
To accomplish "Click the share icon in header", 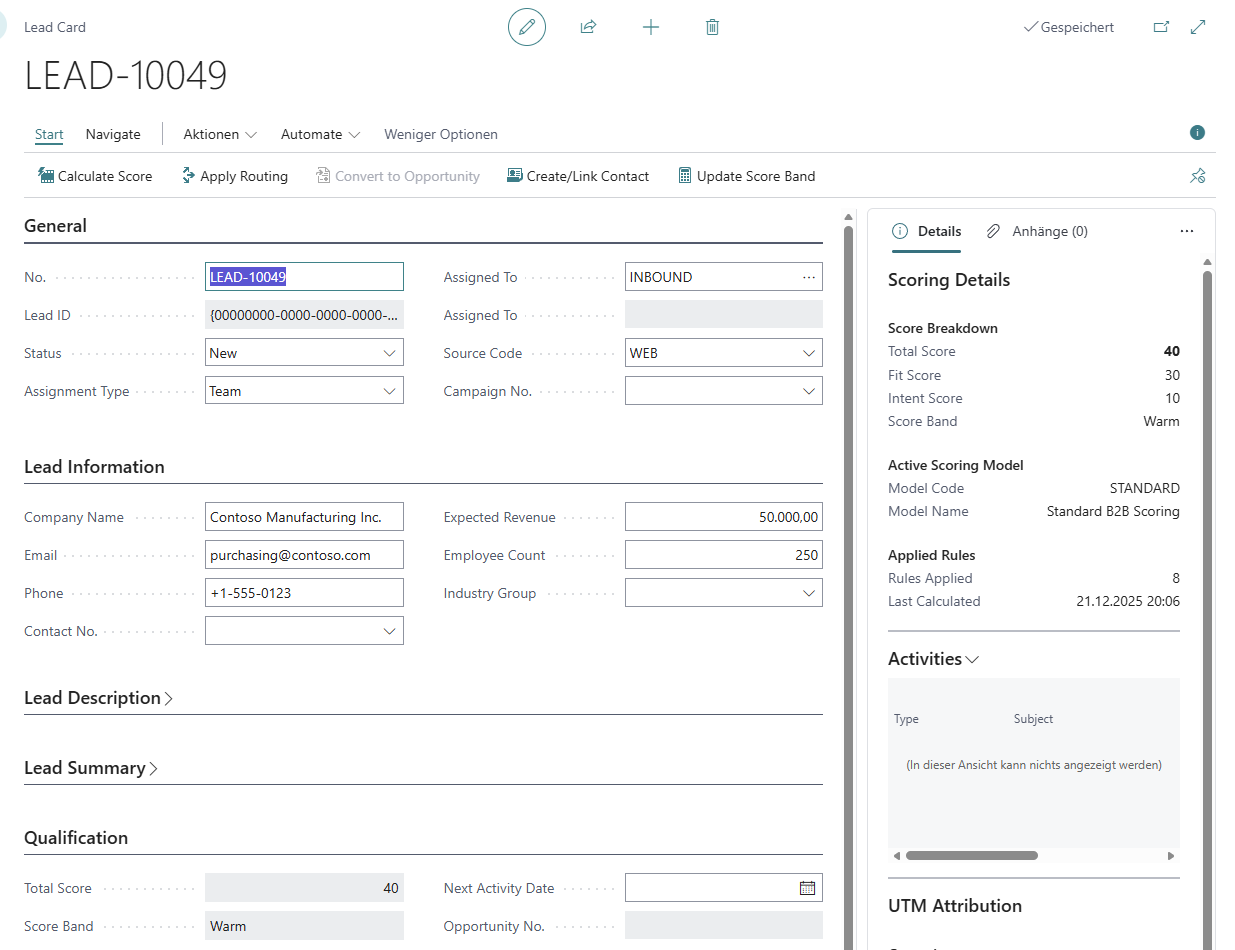I will 588,27.
